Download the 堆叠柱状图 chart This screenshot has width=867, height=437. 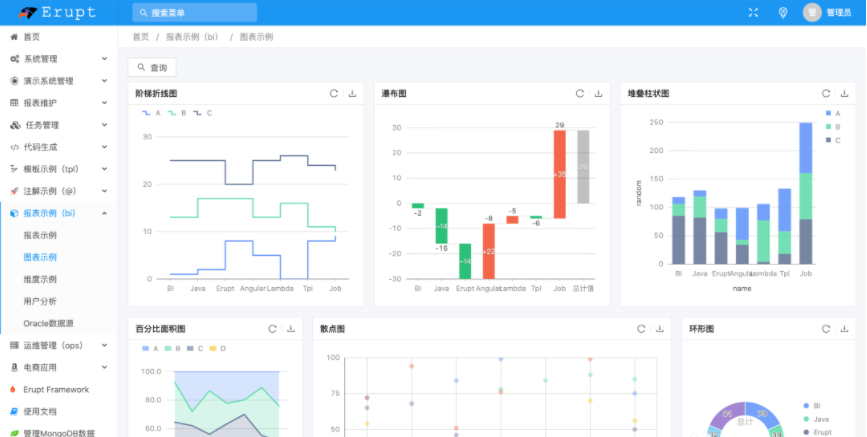[844, 93]
